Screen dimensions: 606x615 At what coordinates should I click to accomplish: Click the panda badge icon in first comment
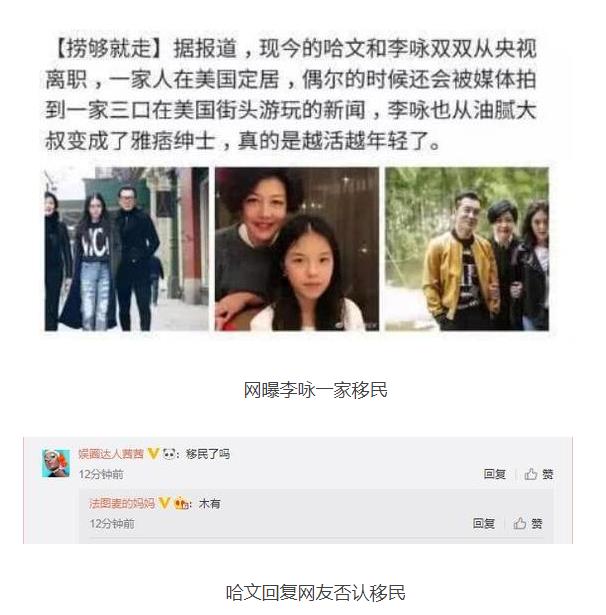[x=169, y=454]
